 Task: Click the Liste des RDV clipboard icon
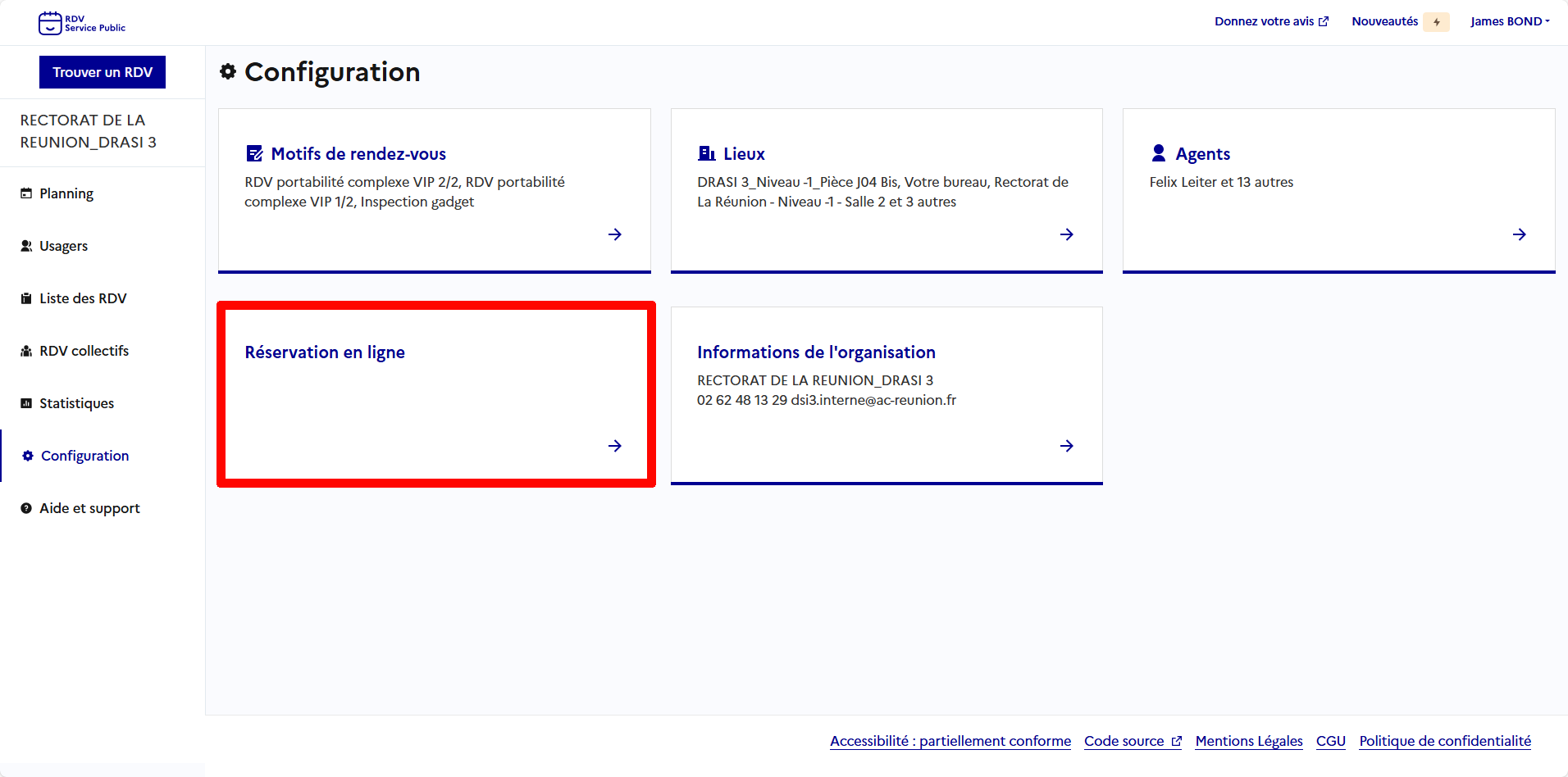(x=26, y=298)
